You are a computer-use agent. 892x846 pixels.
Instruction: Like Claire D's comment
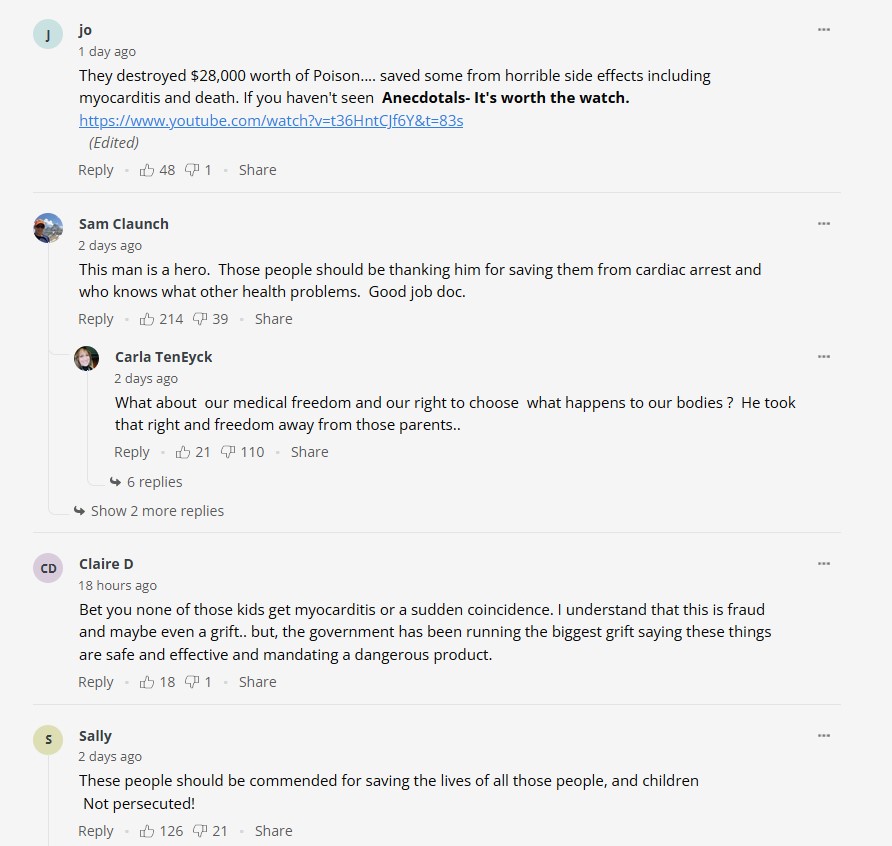pos(147,682)
